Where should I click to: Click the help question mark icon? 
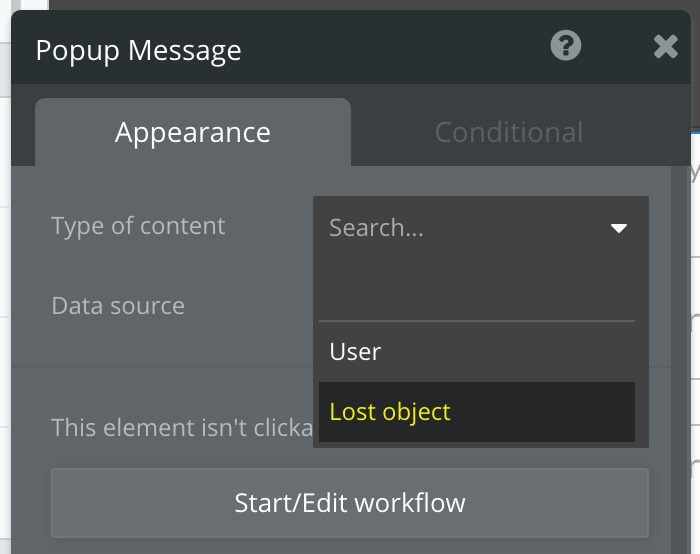coord(566,46)
